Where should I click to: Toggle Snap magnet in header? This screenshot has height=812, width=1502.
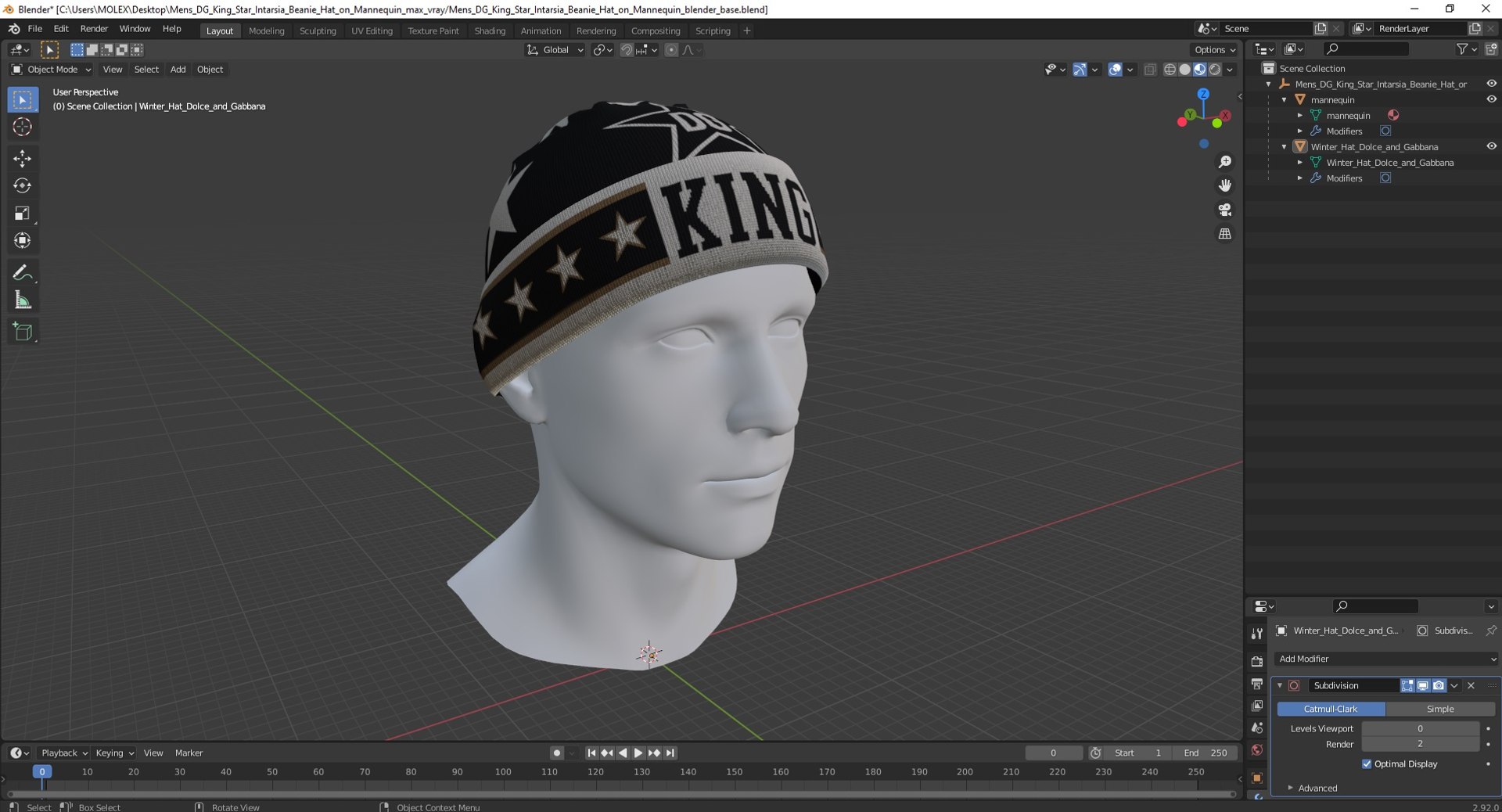[626, 50]
